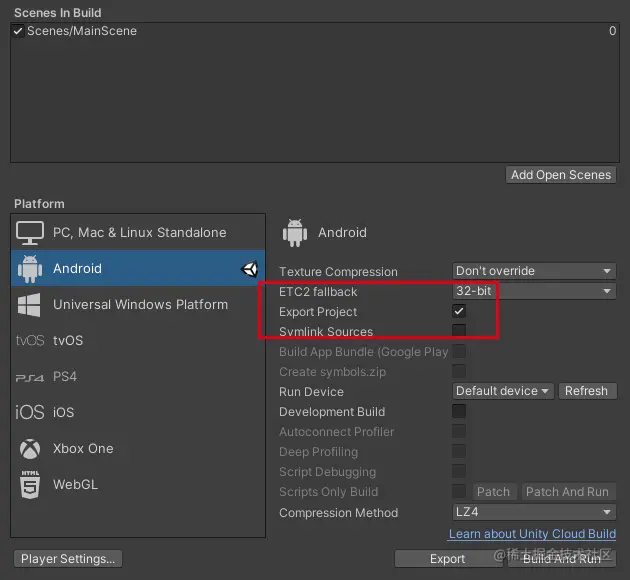The image size is (630, 580).
Task: Open Player Settings
Action: pyautogui.click(x=68, y=559)
